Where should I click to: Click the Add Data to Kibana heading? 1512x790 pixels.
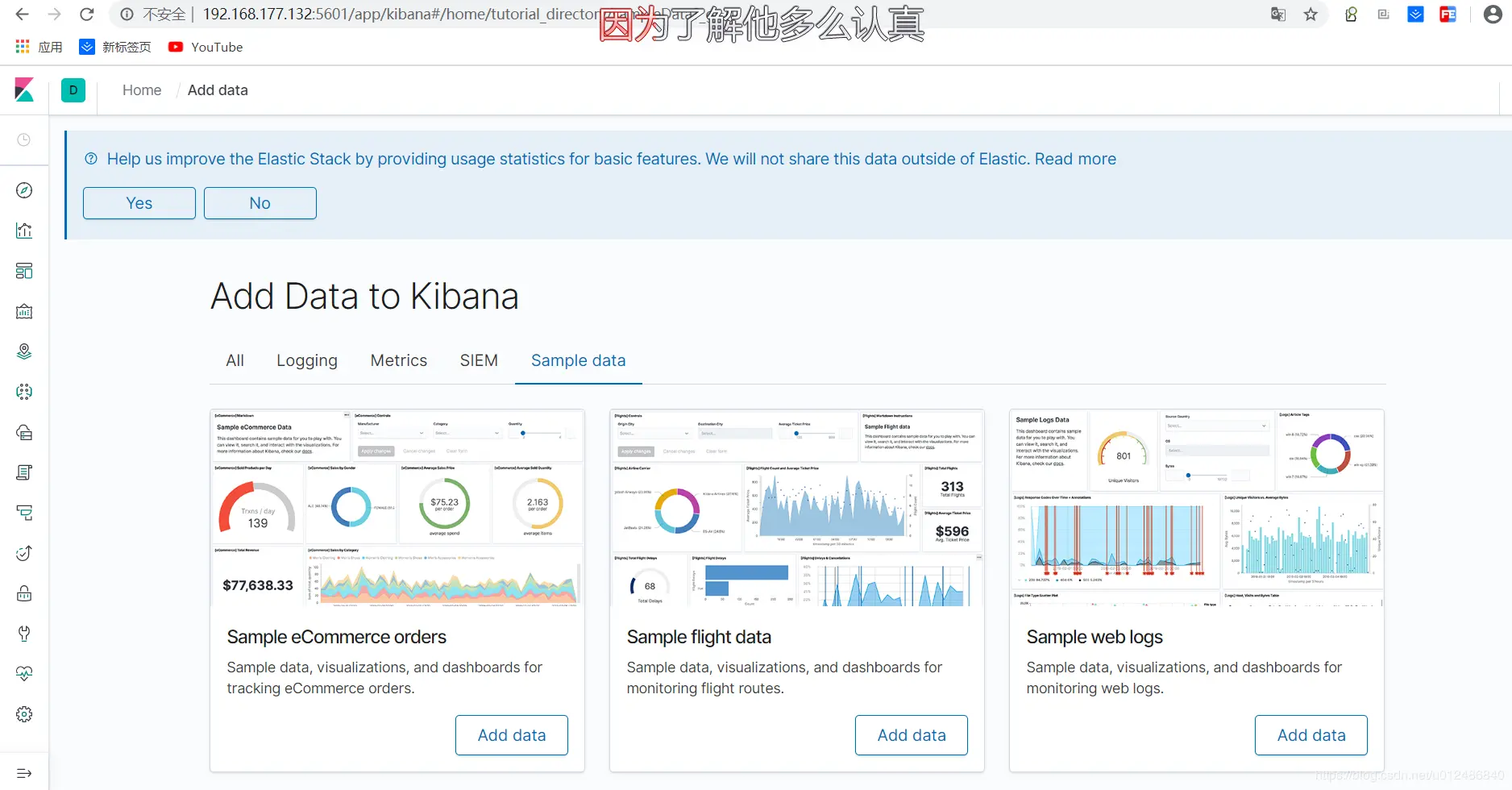[x=365, y=297]
